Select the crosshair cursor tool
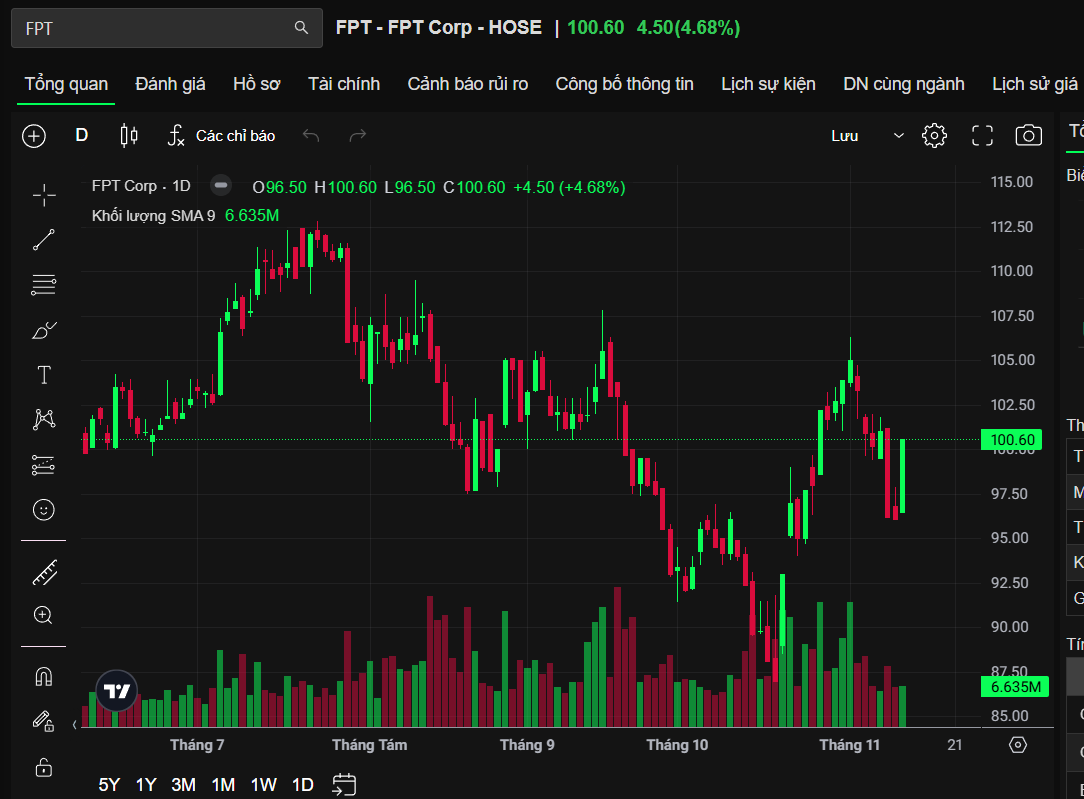 (43, 195)
